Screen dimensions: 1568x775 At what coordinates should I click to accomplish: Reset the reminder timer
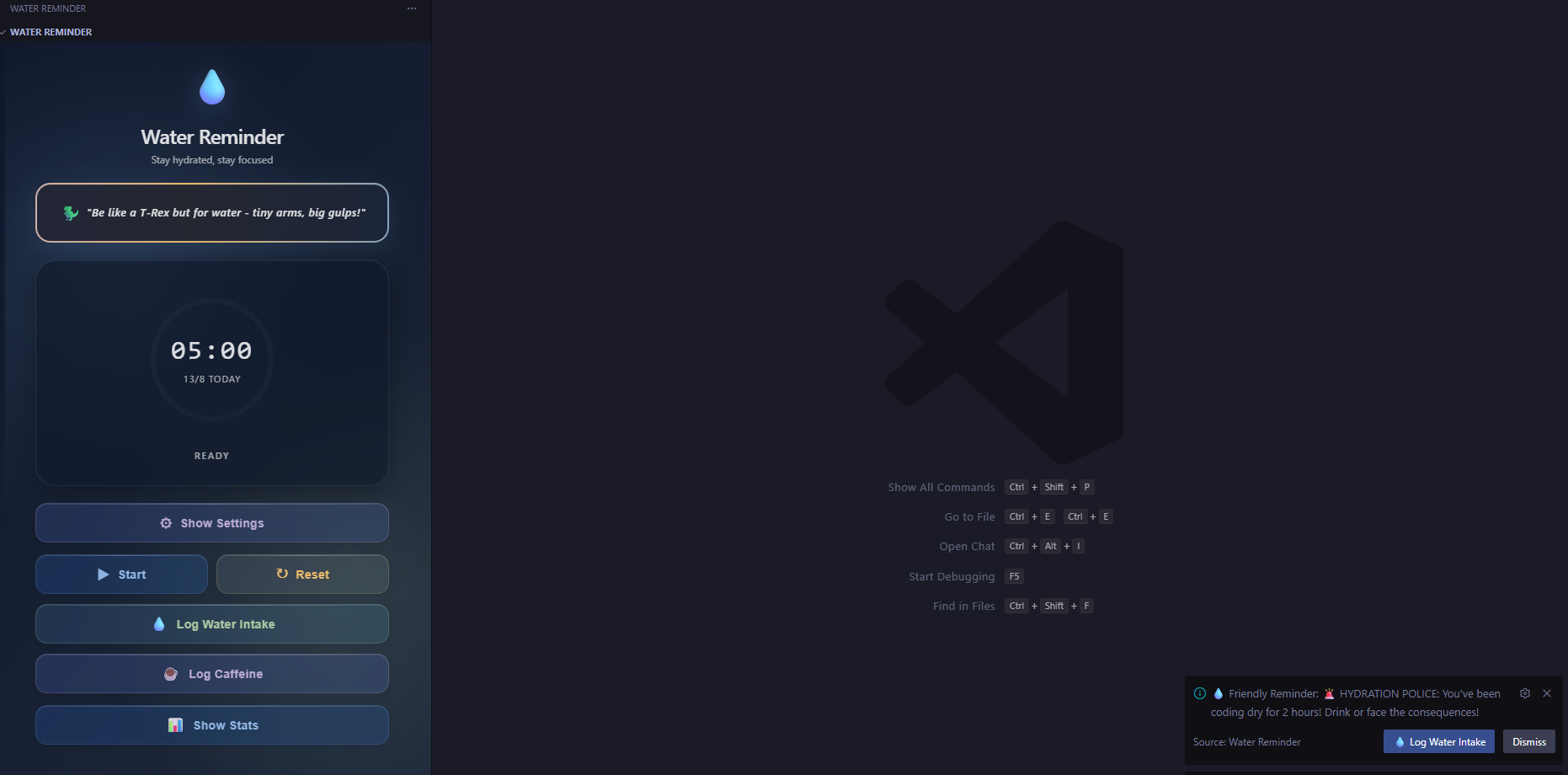tap(302, 575)
